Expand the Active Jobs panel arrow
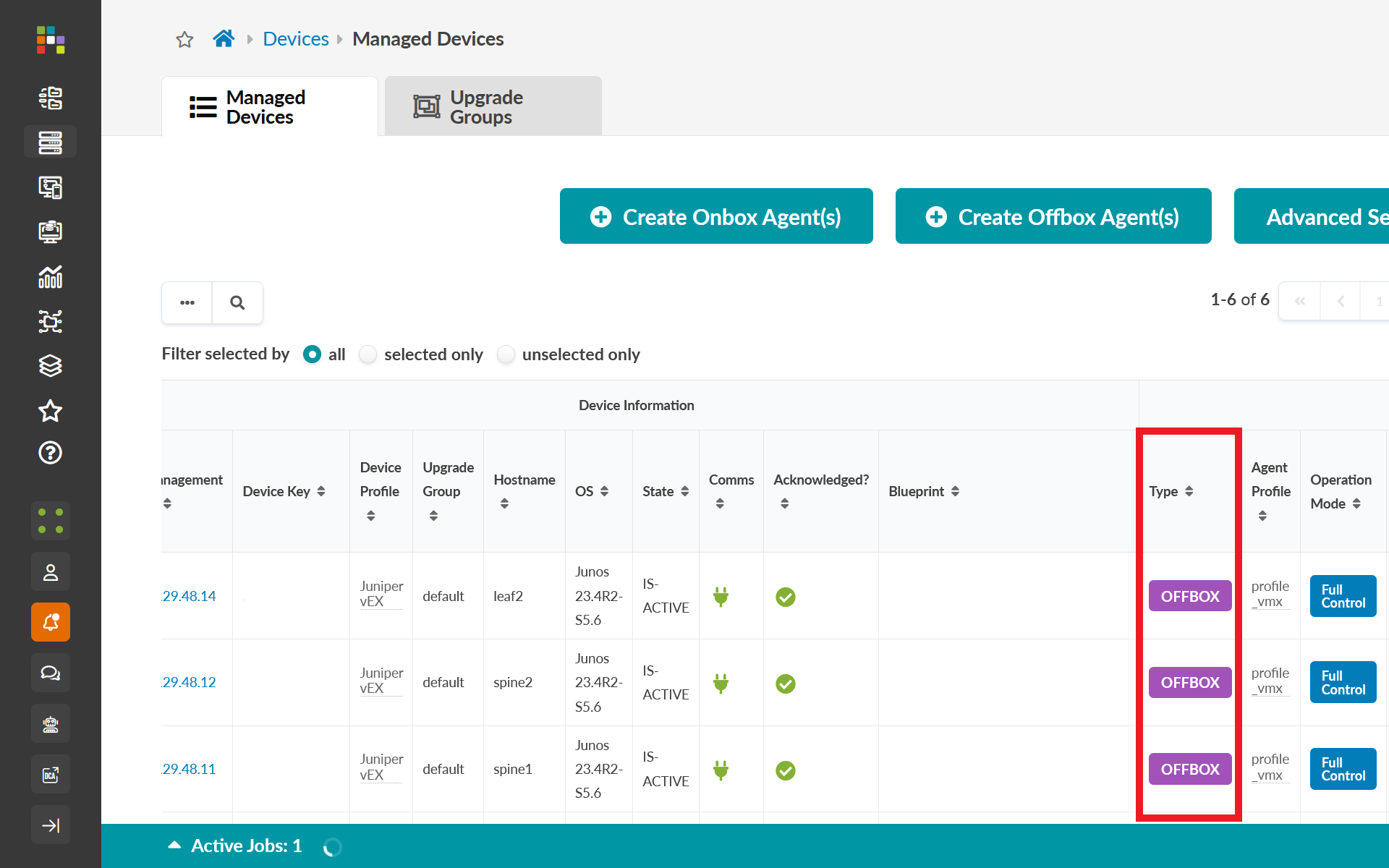 (174, 845)
